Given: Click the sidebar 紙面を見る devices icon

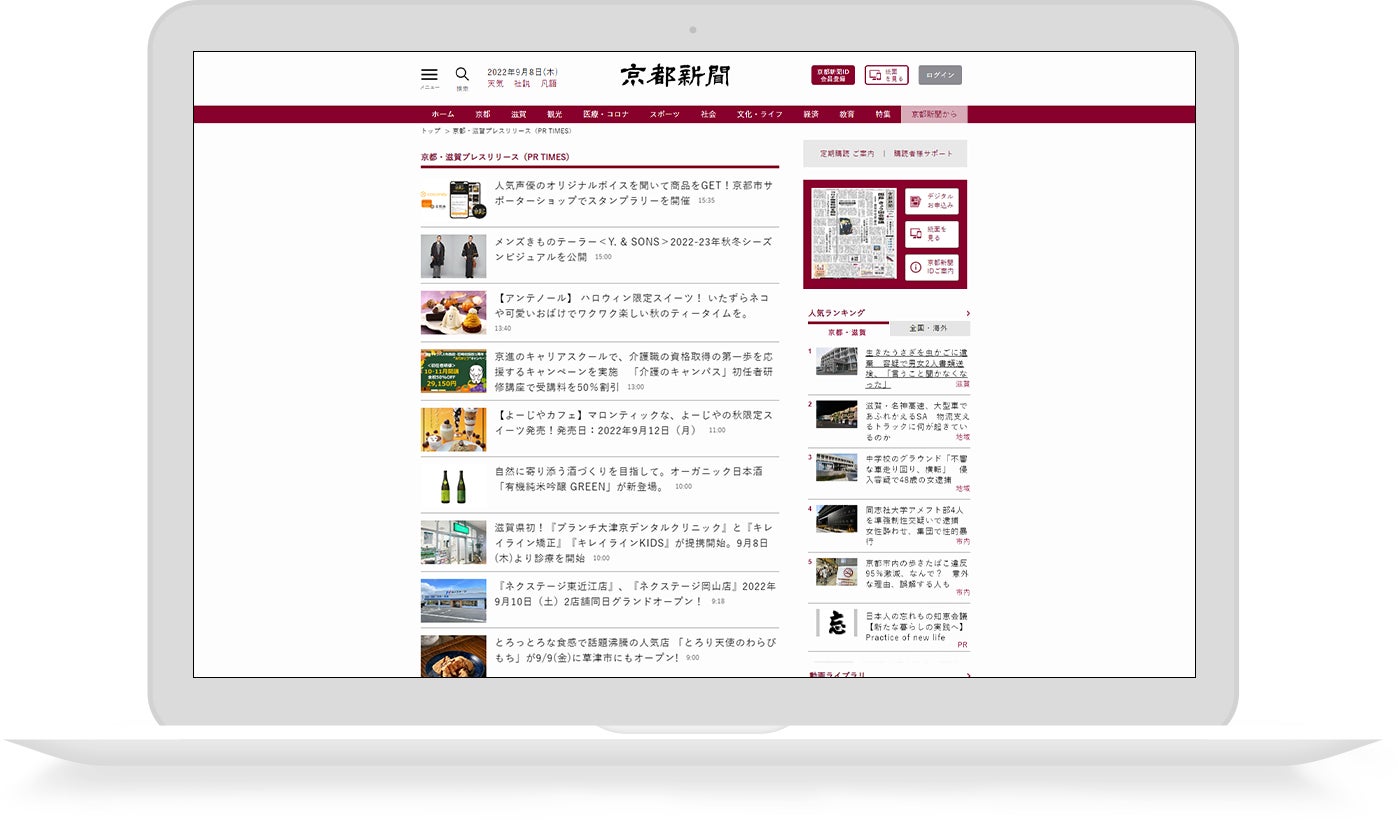Looking at the screenshot, I should 915,234.
